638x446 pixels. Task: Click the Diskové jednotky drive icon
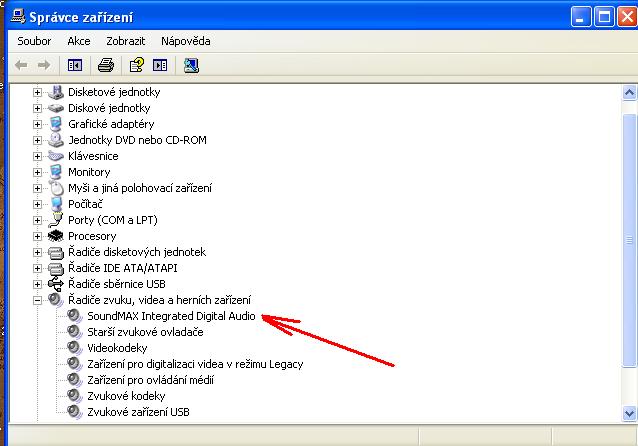(56, 108)
